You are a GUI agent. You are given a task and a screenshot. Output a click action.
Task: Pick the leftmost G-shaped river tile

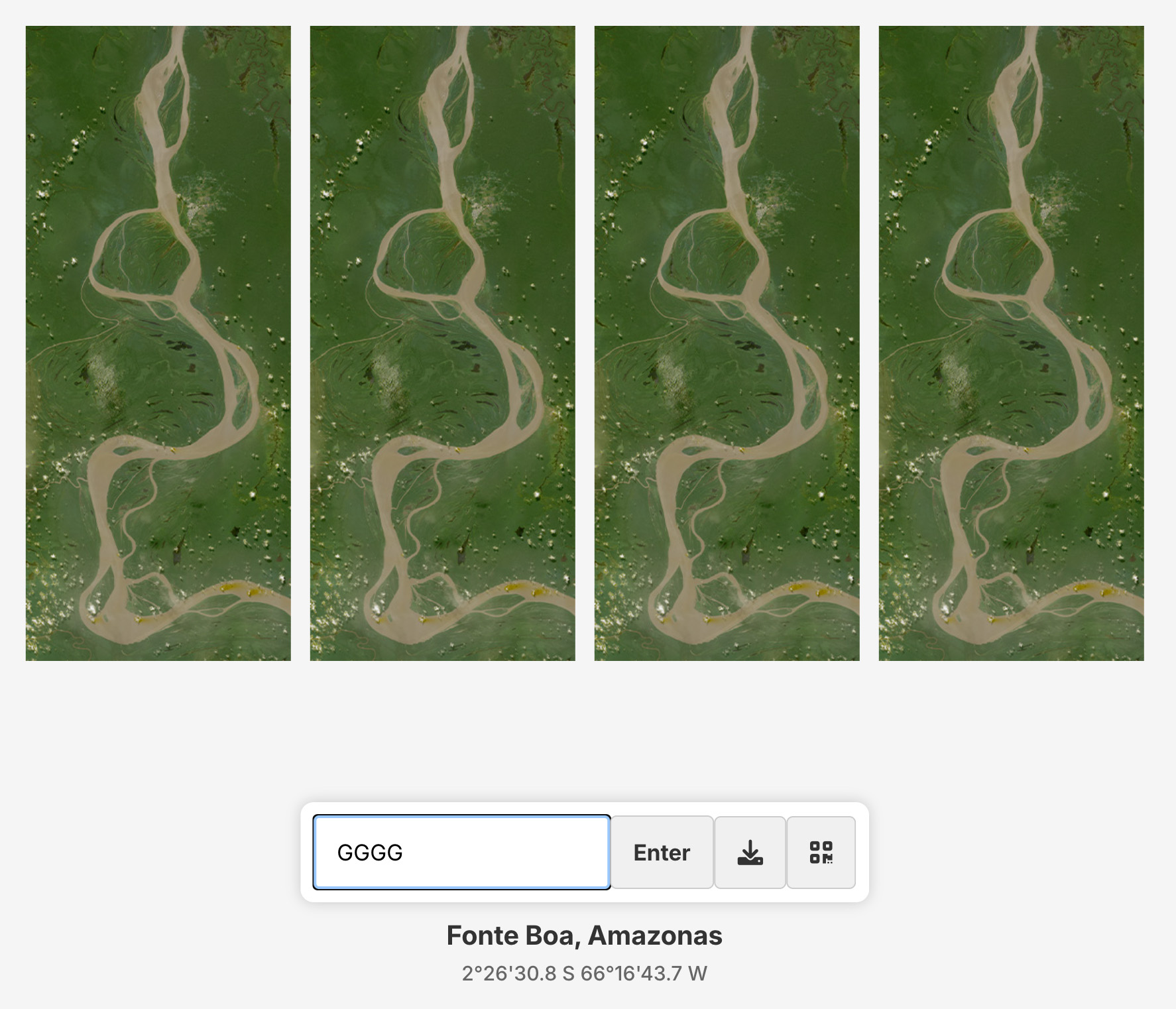158,343
